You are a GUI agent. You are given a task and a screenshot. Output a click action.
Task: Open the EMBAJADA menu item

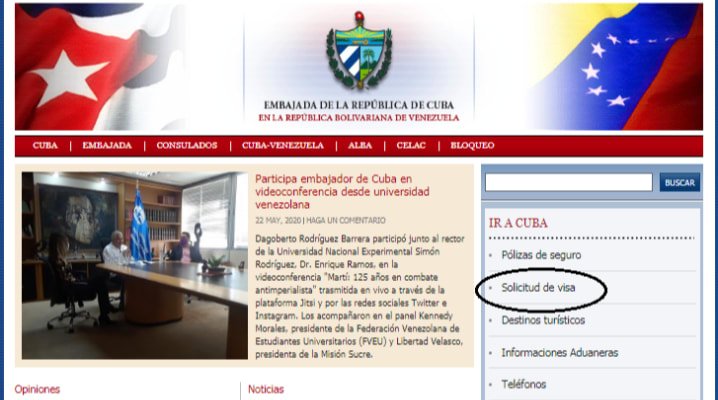107,146
